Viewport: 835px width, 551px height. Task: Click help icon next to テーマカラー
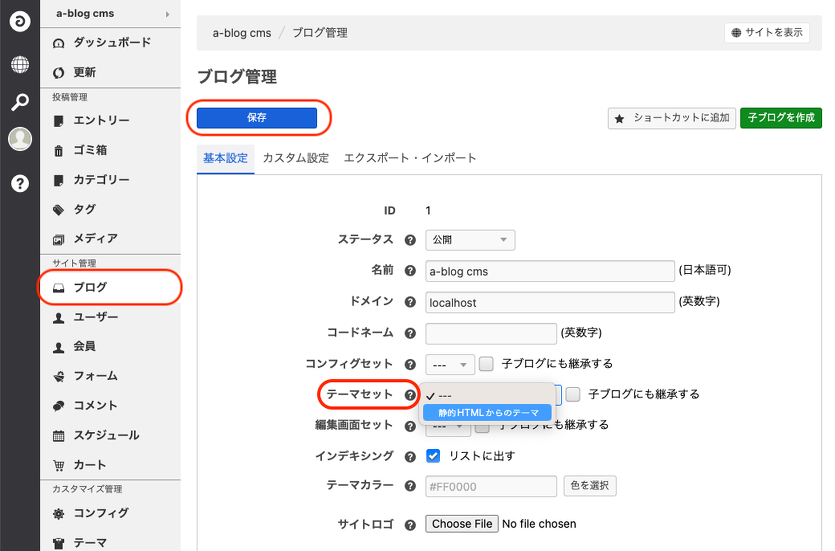click(x=410, y=486)
